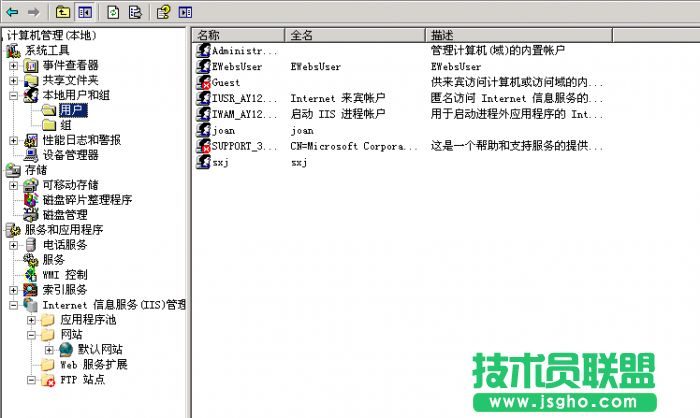Select 可移动存储 in the tree
This screenshot has height=418, width=700.
coord(71,185)
